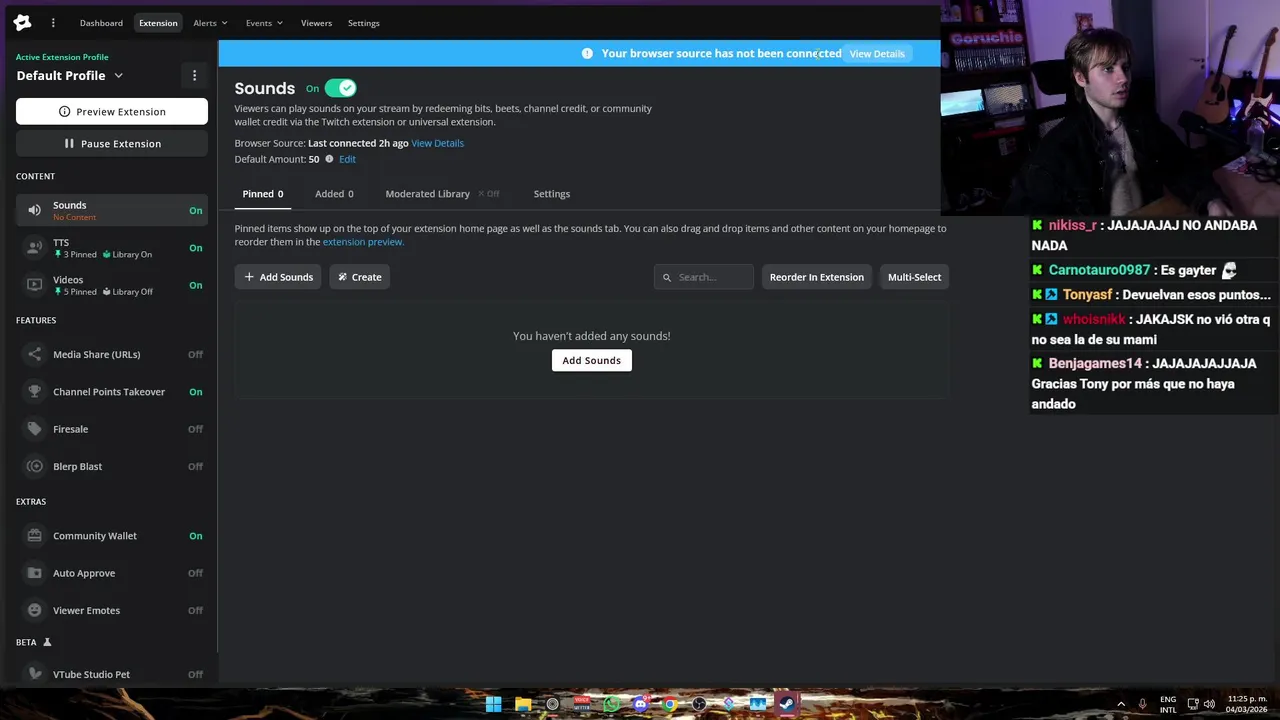
Task: Open the Windows Start menu
Action: 493,704
